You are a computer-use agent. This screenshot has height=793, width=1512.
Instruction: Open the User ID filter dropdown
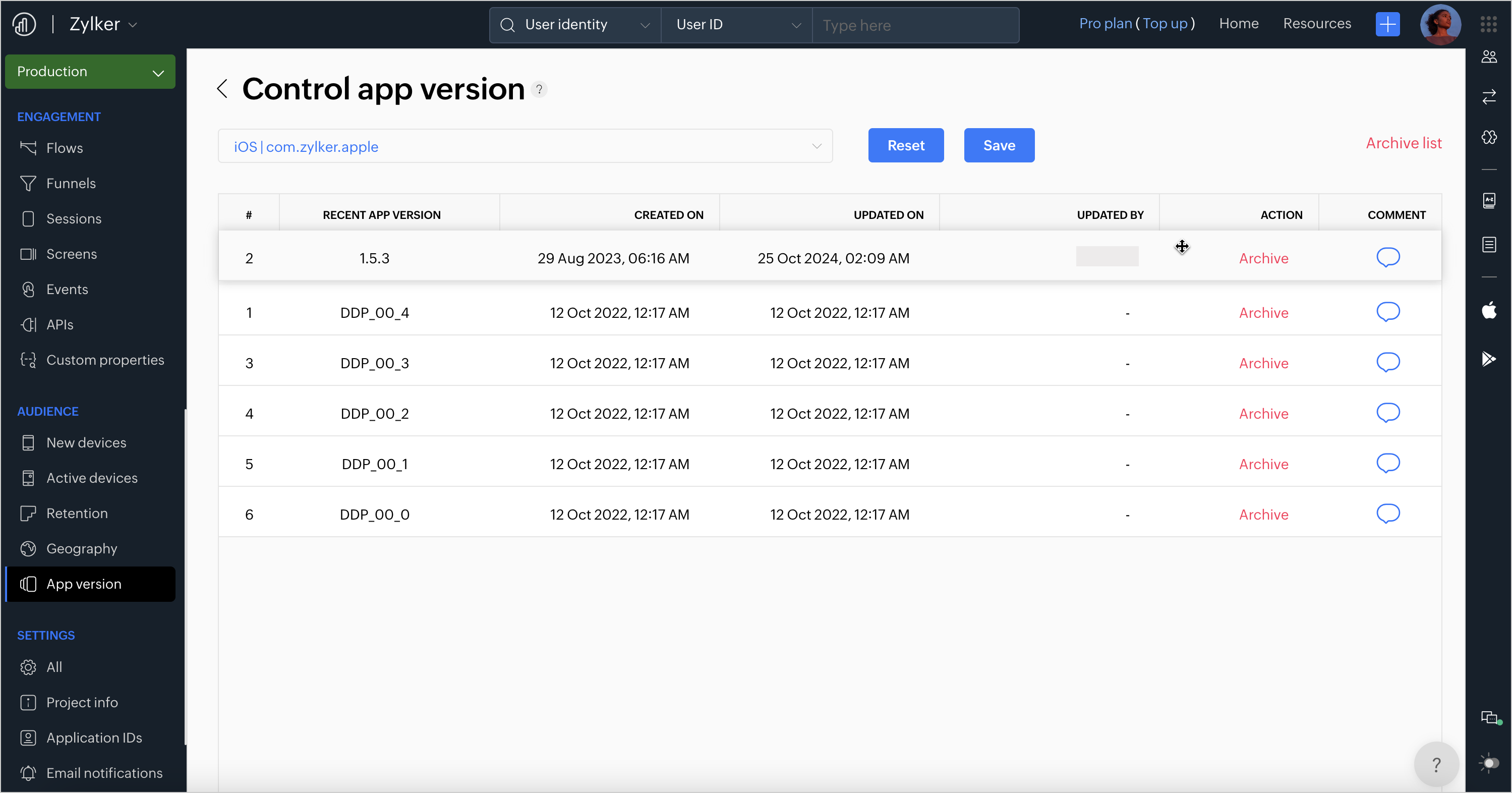737,25
